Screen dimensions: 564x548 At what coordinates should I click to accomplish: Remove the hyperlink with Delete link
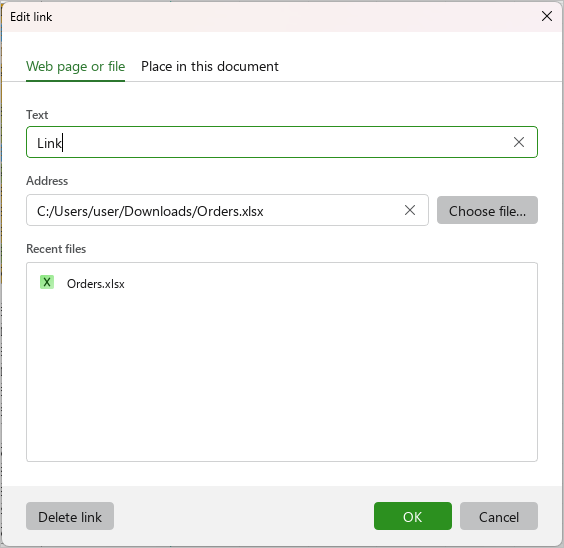[x=70, y=516]
